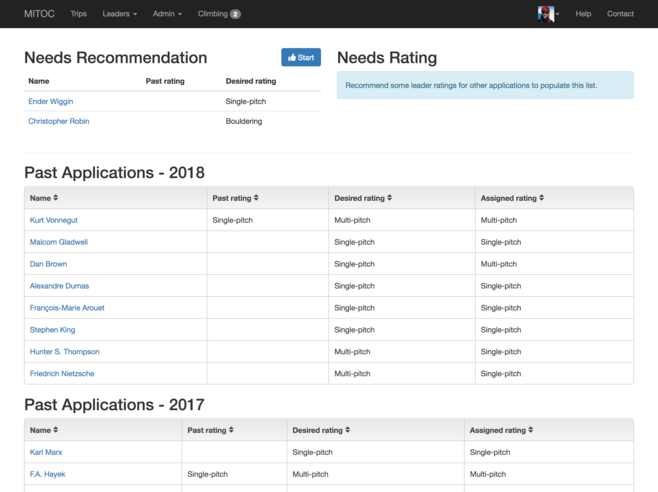Sort 2018 table by Past rating

click(x=236, y=198)
